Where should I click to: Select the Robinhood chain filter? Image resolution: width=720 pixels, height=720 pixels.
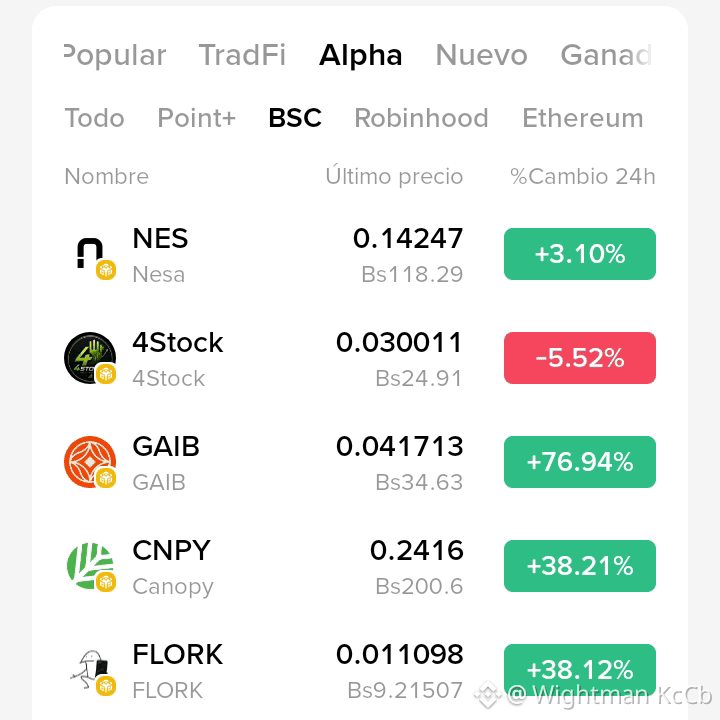click(x=422, y=118)
